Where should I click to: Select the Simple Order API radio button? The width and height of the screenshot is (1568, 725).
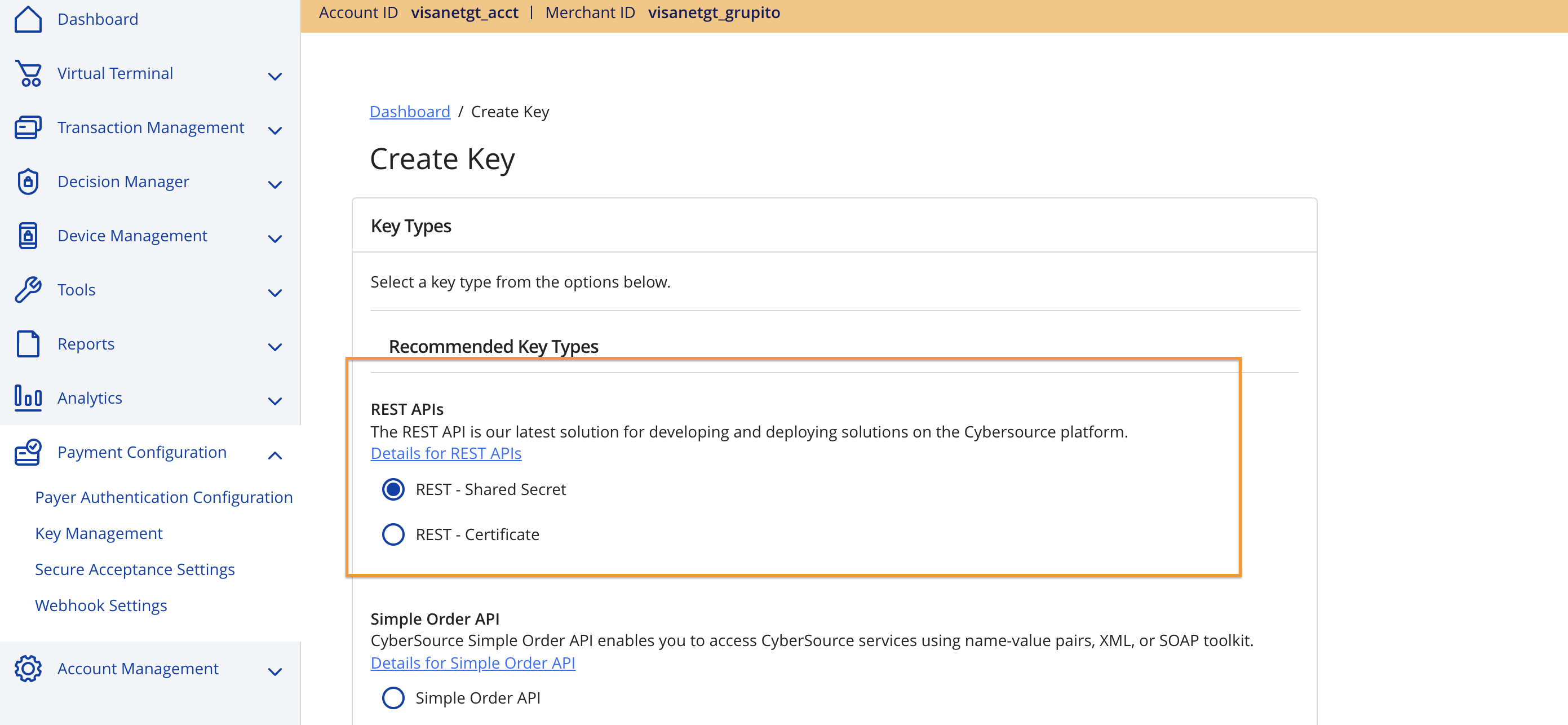[393, 697]
